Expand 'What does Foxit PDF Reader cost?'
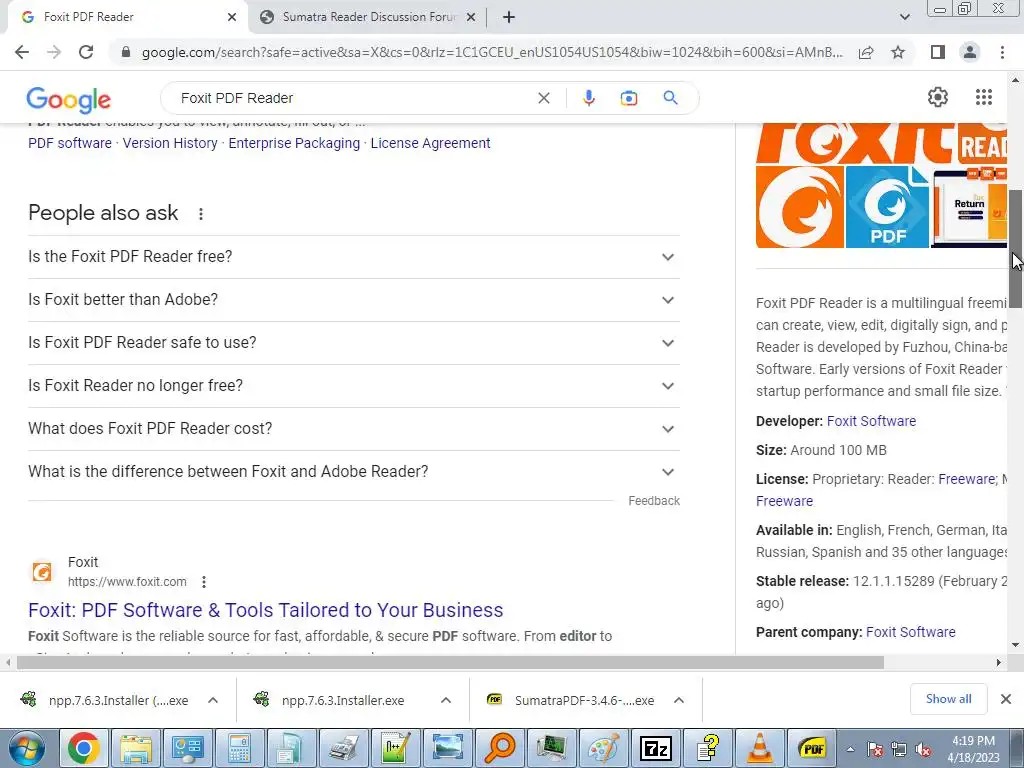The height and width of the screenshot is (768, 1024). 354,429
